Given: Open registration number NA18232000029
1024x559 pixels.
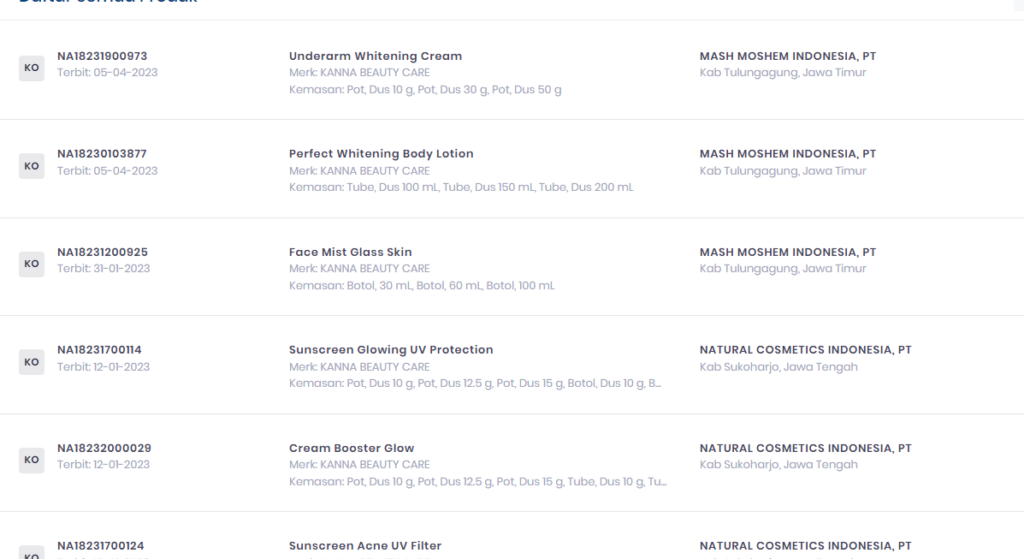Looking at the screenshot, I should (104, 448).
